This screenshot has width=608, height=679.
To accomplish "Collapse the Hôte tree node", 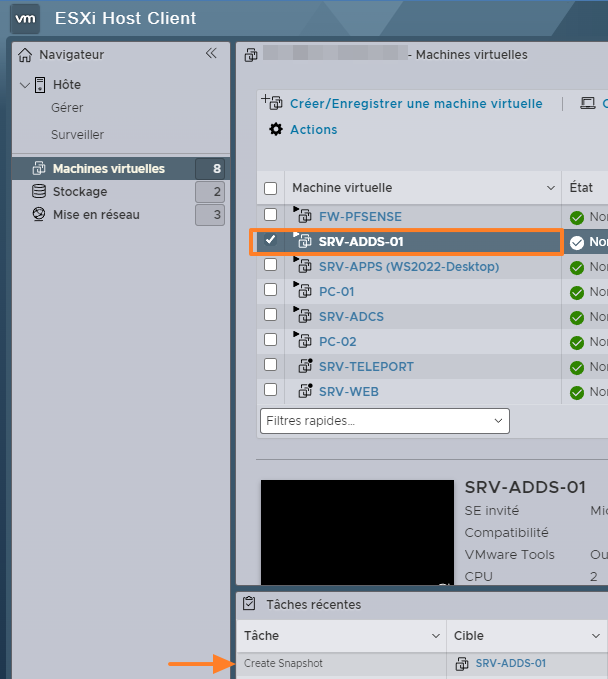I will pyautogui.click(x=25, y=85).
